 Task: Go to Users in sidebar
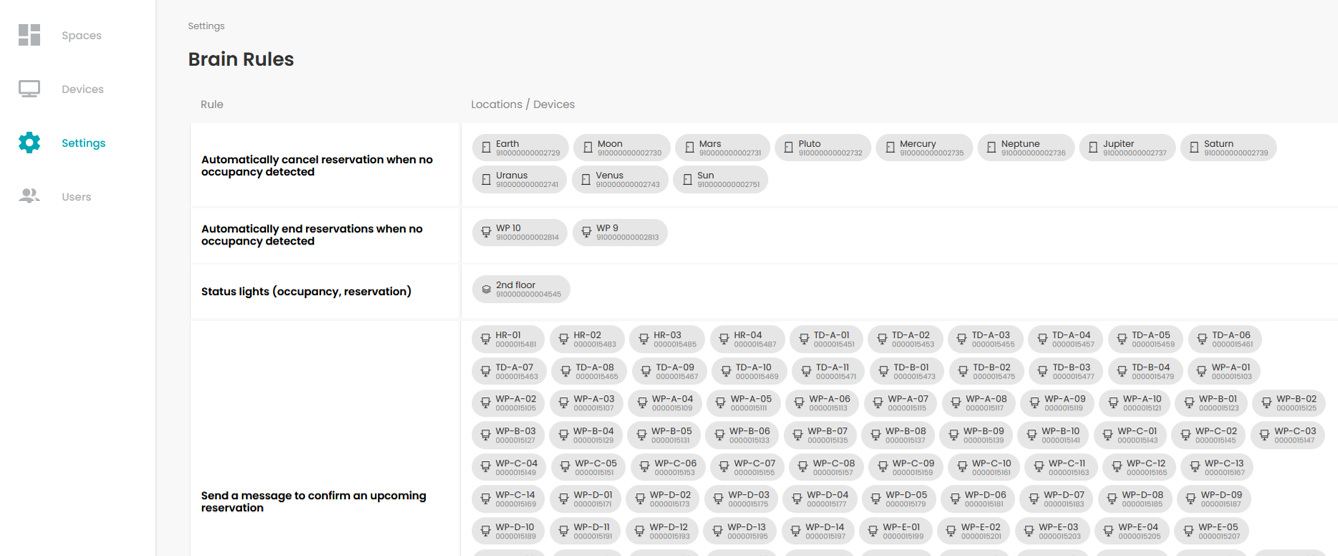77,197
